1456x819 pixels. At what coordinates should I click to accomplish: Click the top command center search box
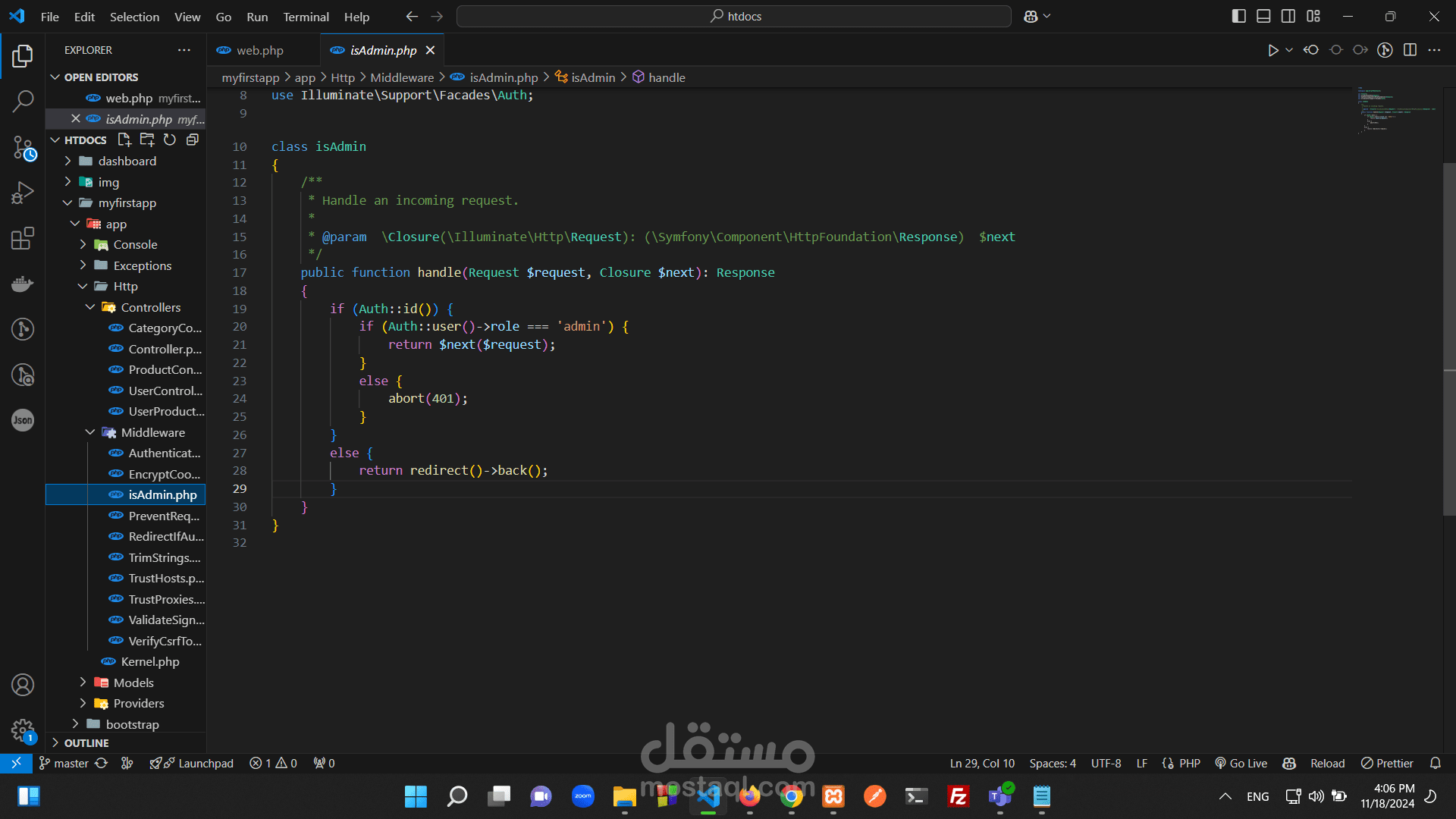coord(734,16)
